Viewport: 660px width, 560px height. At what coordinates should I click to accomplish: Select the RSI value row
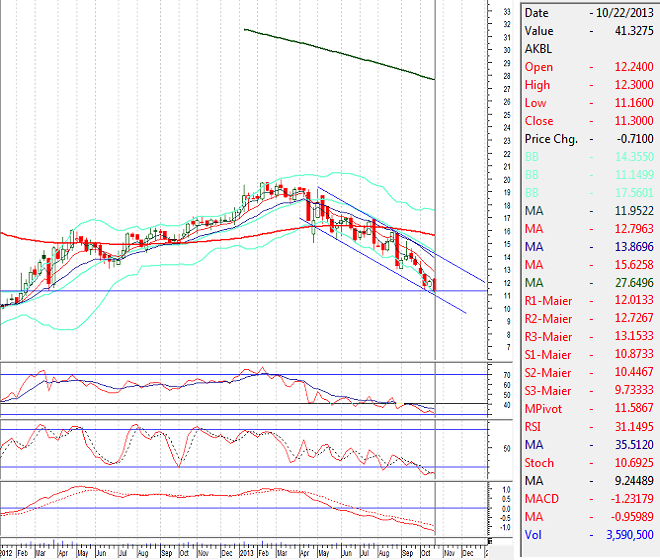(x=590, y=427)
